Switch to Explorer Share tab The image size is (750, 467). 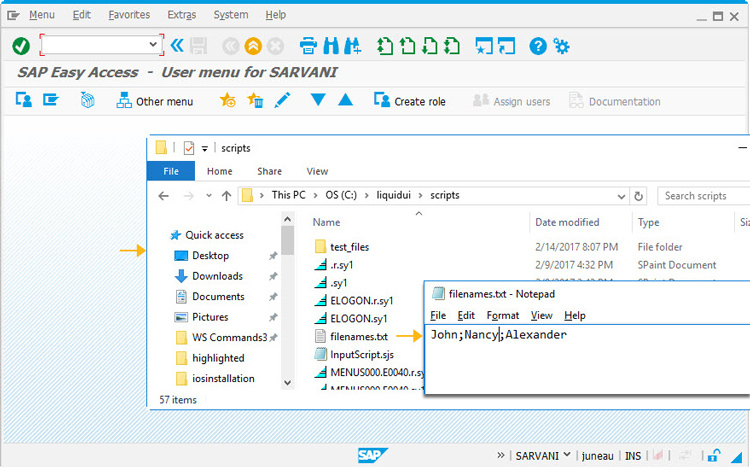pos(269,171)
